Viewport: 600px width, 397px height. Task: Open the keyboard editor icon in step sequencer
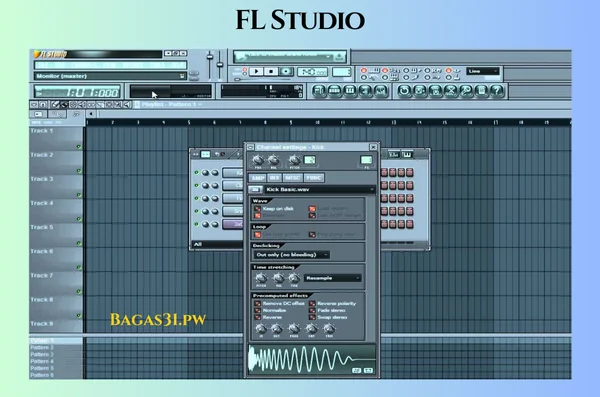[406, 154]
